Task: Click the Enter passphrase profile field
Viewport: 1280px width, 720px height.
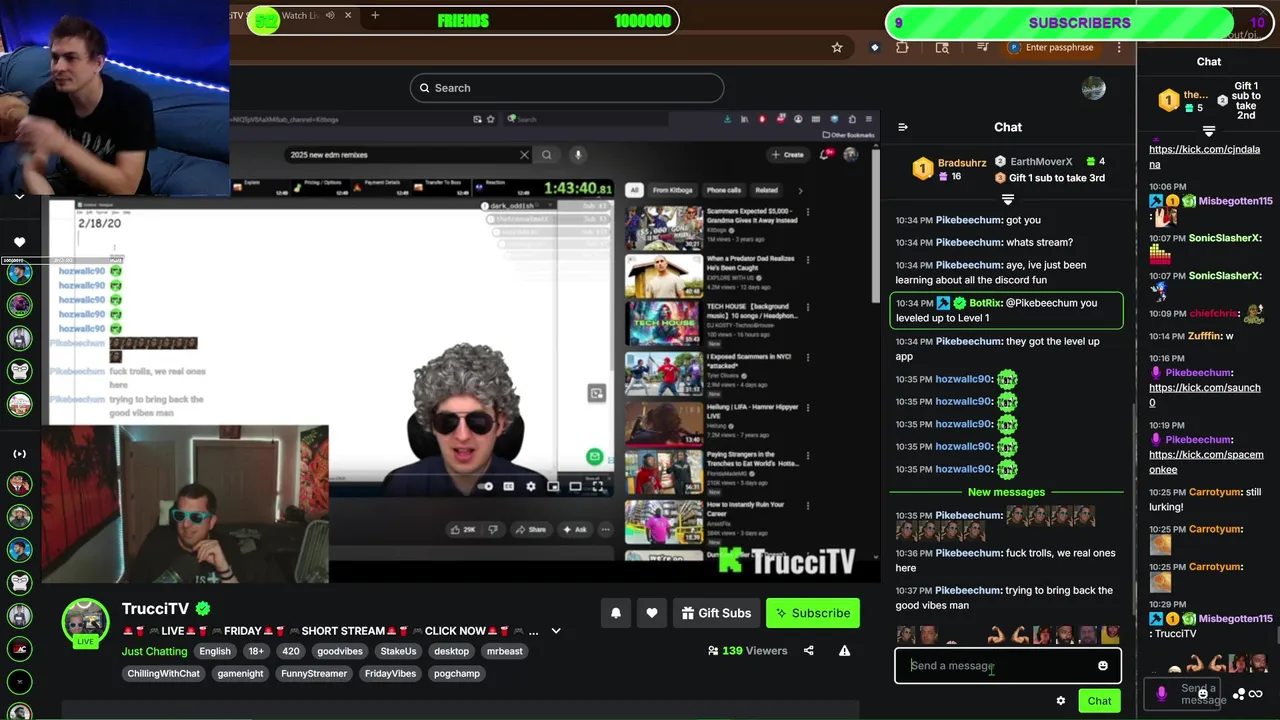Action: point(1050,47)
